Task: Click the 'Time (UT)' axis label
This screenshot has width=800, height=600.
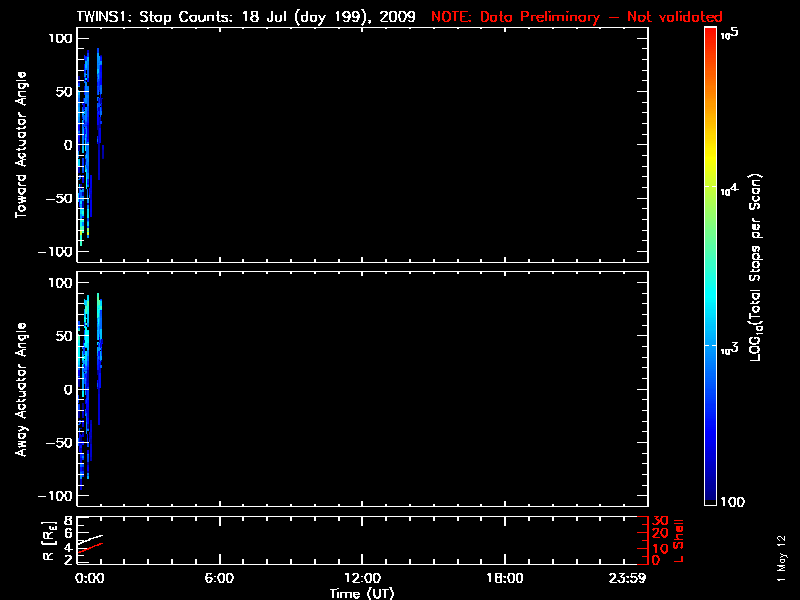Action: pyautogui.click(x=362, y=593)
